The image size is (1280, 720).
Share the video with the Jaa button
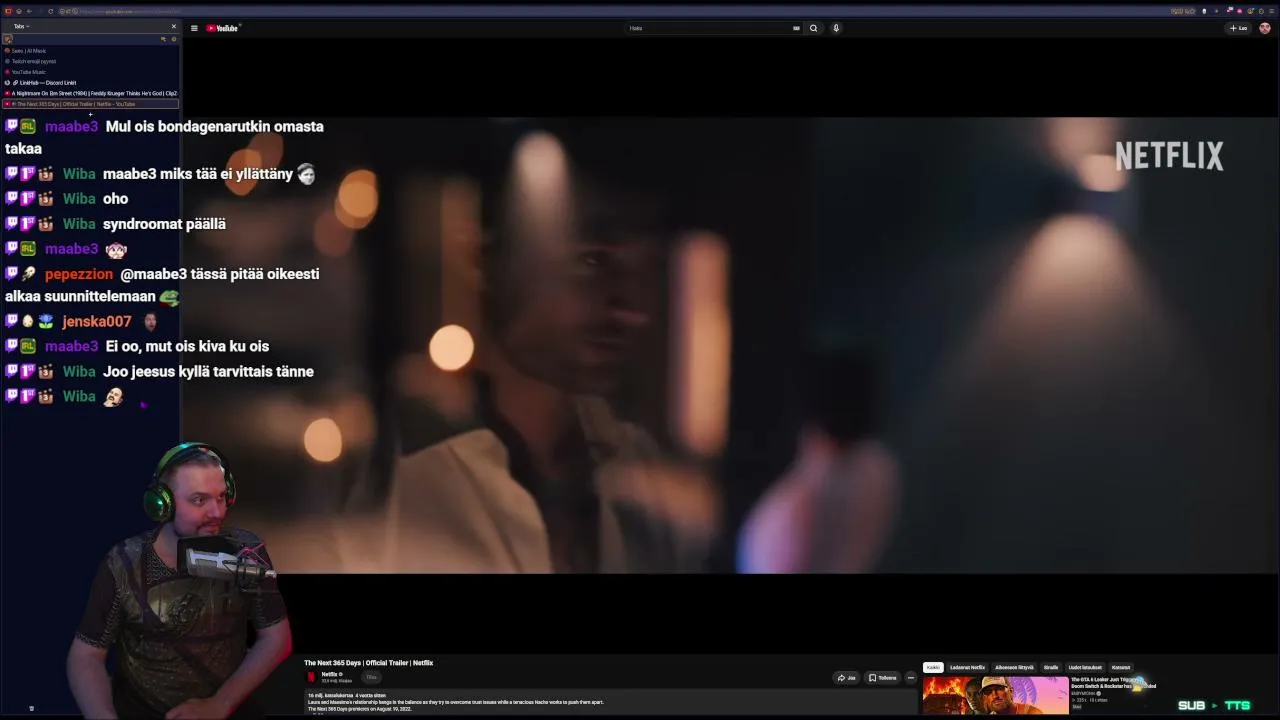(847, 677)
